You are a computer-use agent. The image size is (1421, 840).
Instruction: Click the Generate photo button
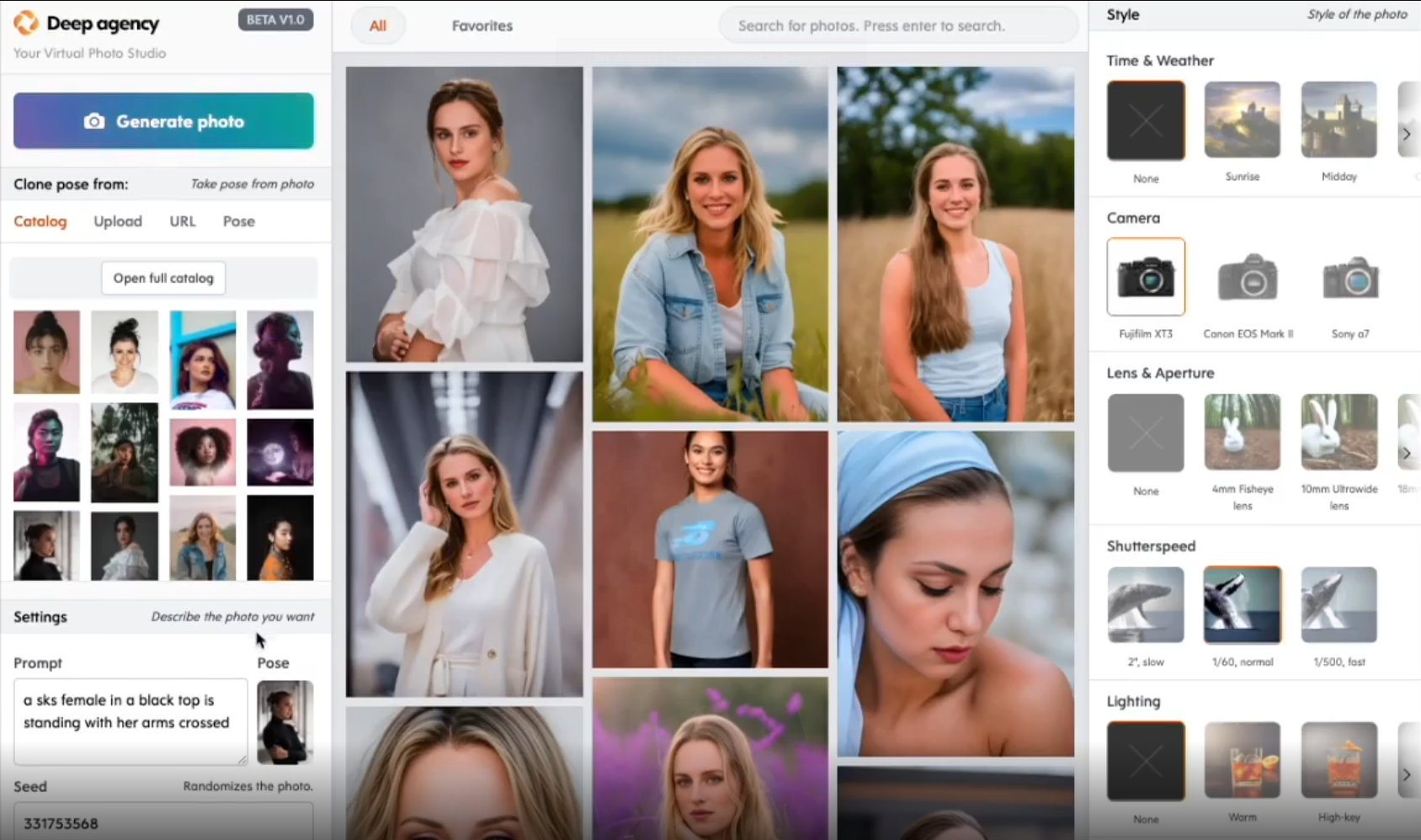(163, 121)
